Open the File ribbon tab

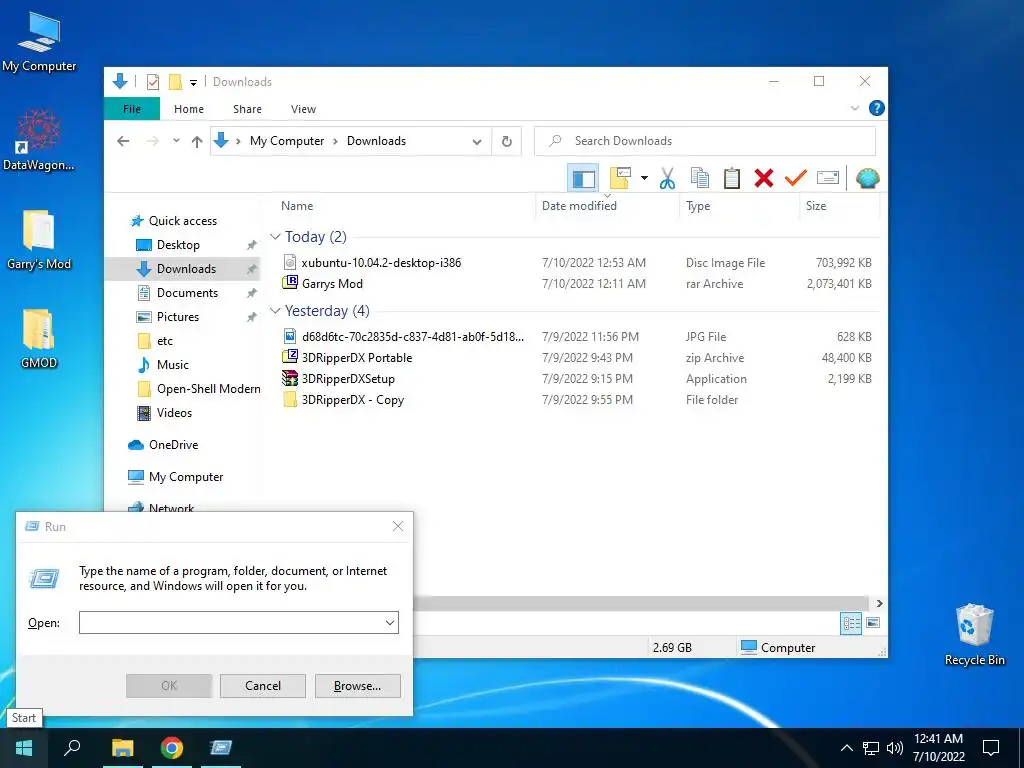point(132,109)
